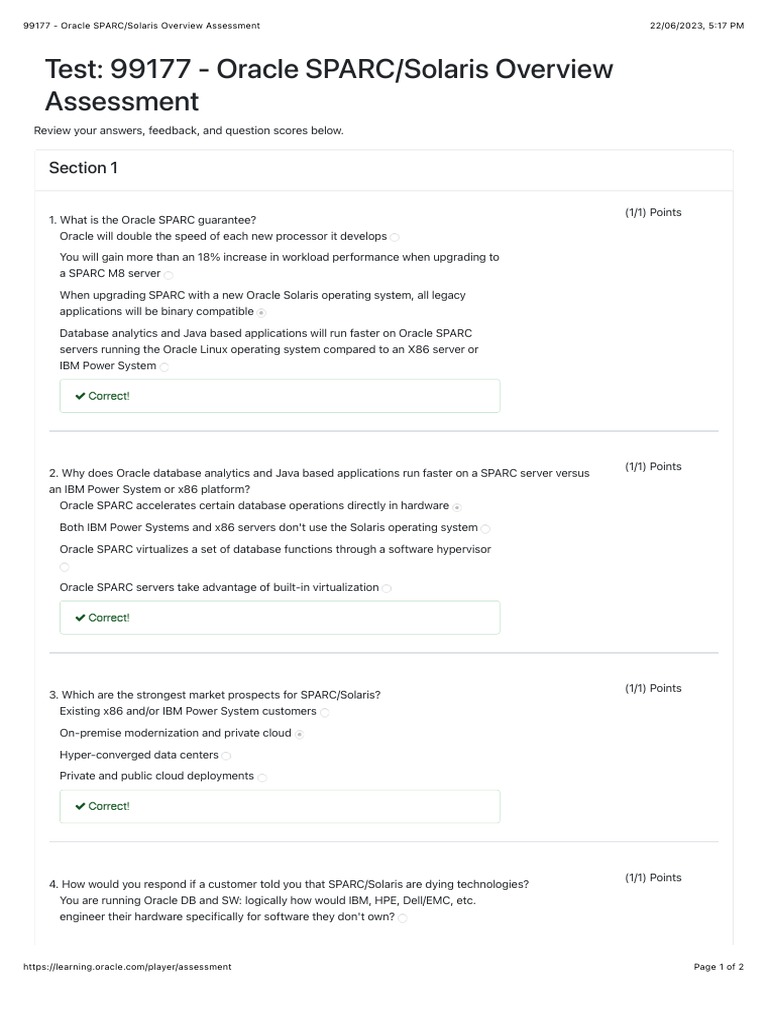768x1024 pixels.
Task: Click the Section 1 header
Action: pyautogui.click(x=83, y=168)
